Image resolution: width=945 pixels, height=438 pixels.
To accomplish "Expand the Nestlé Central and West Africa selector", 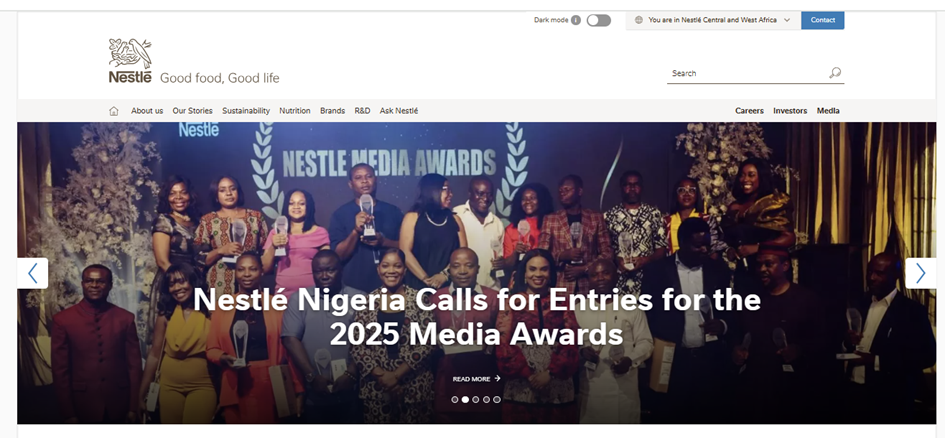I will pos(713,20).
